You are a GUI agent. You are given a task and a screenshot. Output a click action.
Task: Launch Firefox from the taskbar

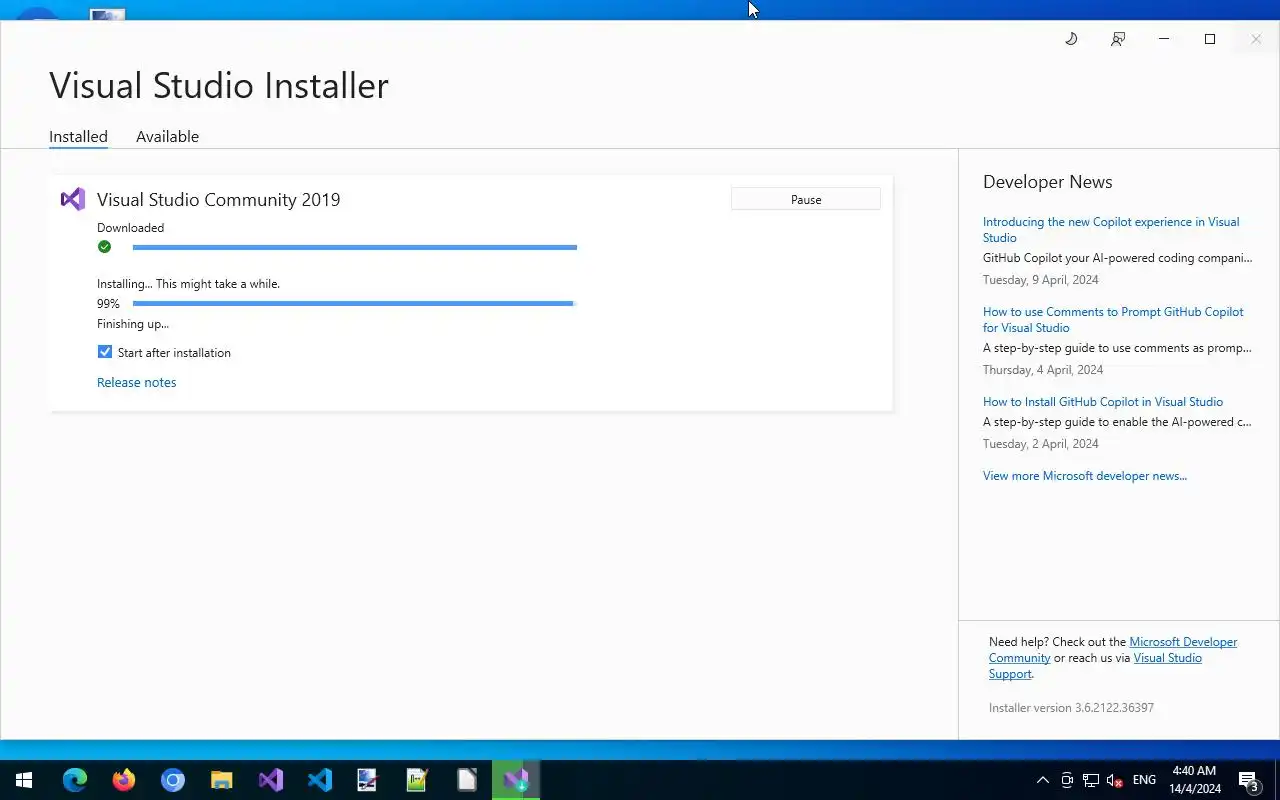pyautogui.click(x=124, y=780)
